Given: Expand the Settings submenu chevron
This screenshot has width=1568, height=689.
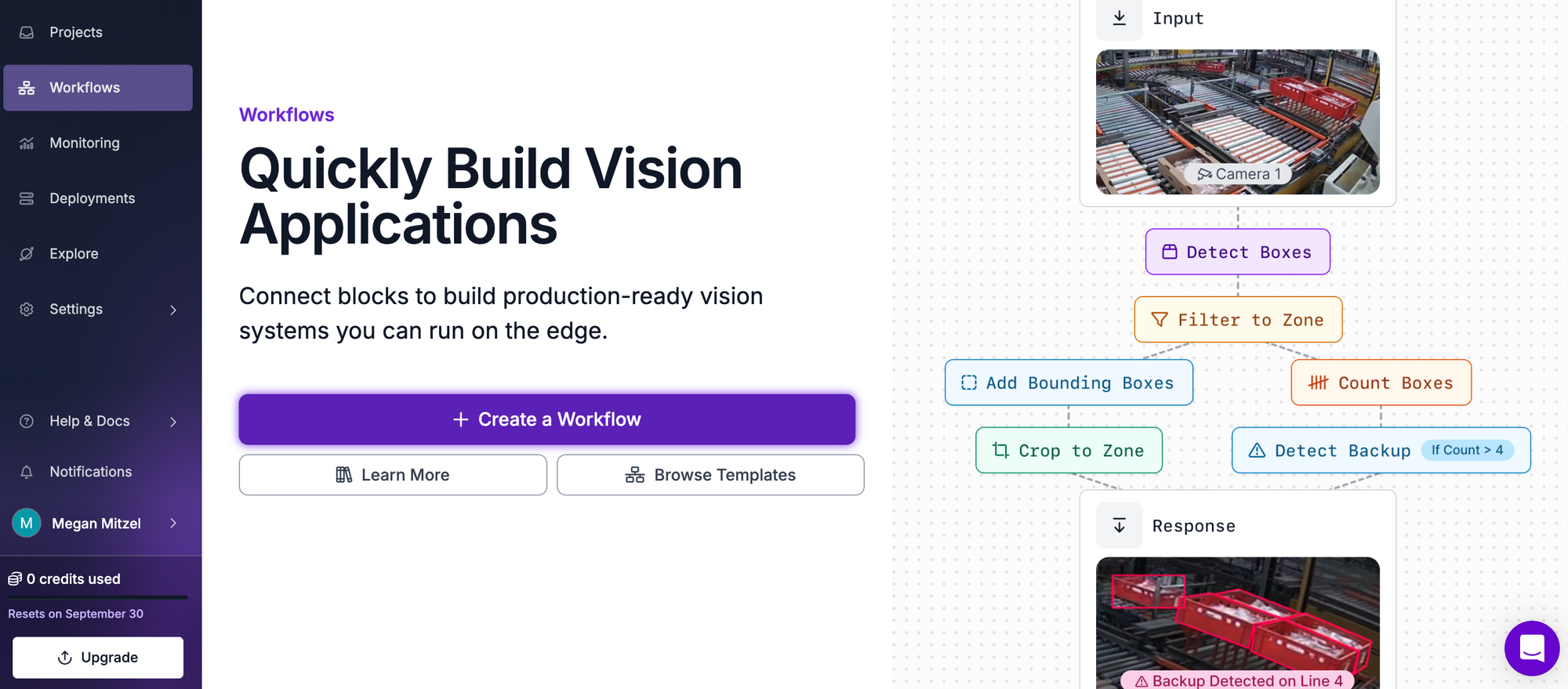Looking at the screenshot, I should 173,310.
